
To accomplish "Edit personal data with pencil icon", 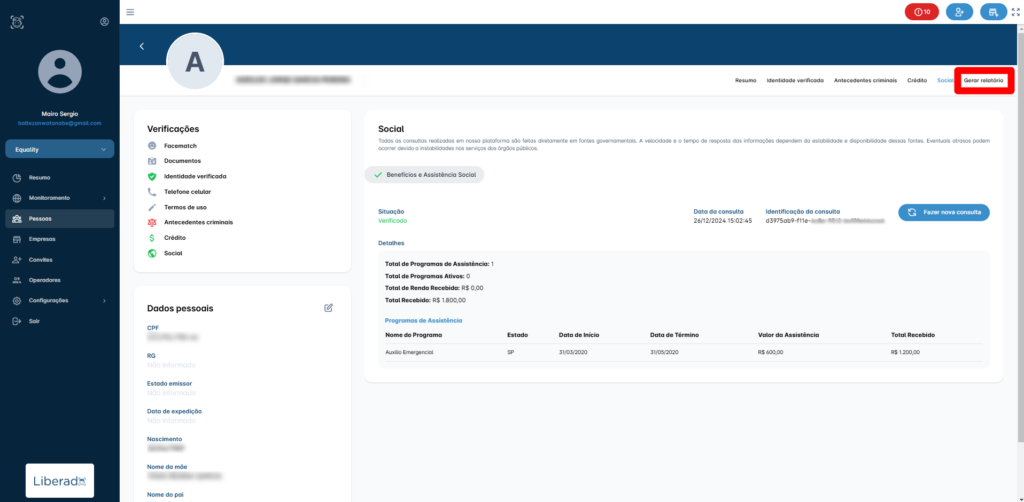I will (328, 307).
